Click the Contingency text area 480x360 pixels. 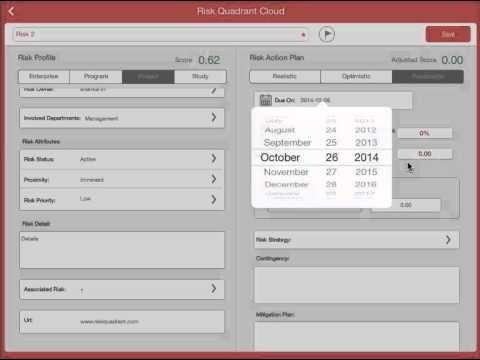pos(357,285)
